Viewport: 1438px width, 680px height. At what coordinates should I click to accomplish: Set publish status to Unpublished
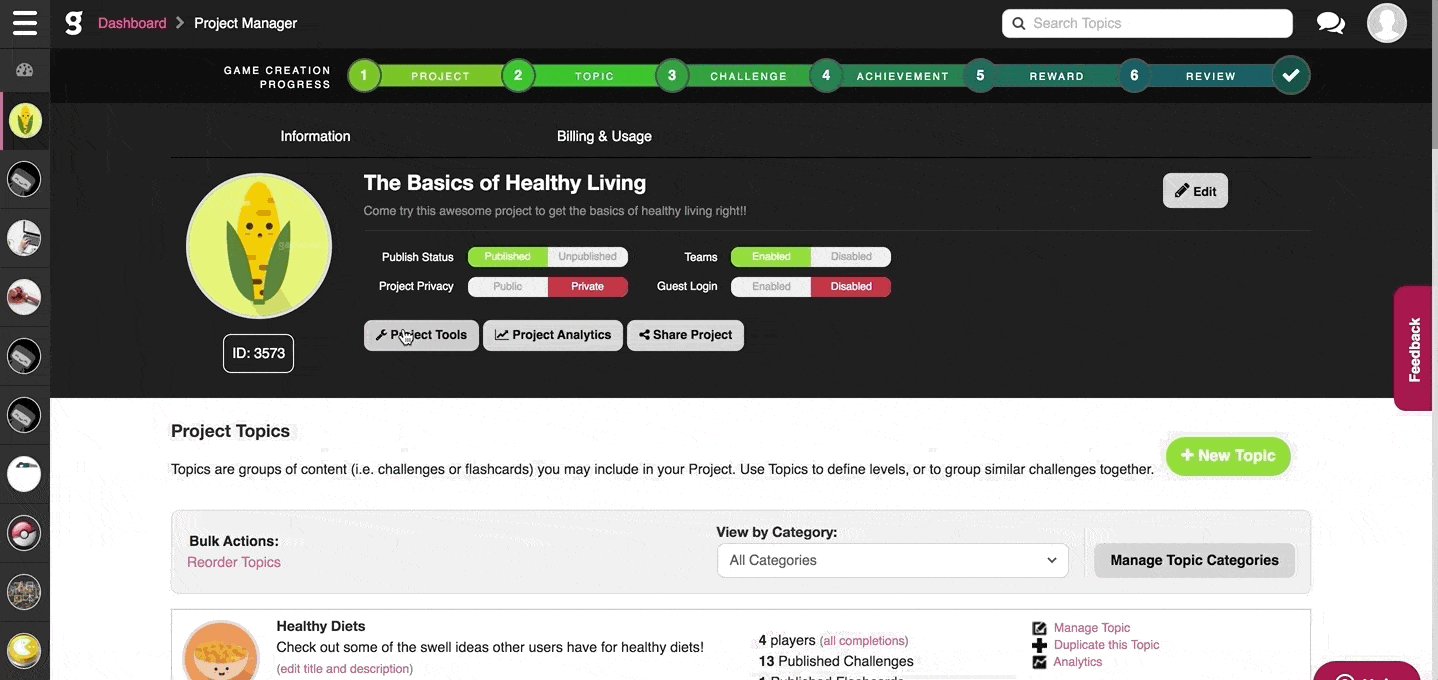588,257
